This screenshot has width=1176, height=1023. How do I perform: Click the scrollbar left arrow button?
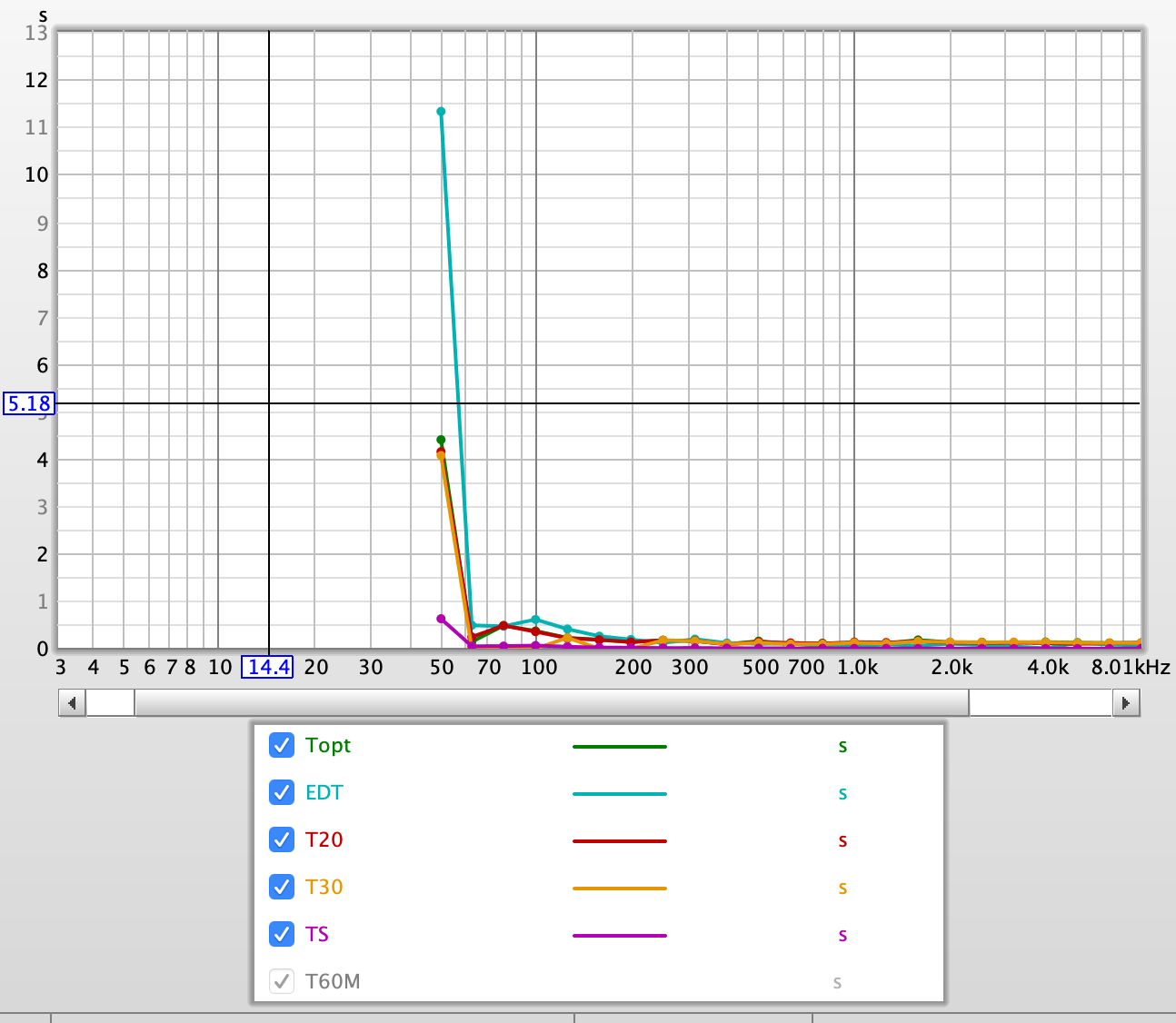point(72,702)
